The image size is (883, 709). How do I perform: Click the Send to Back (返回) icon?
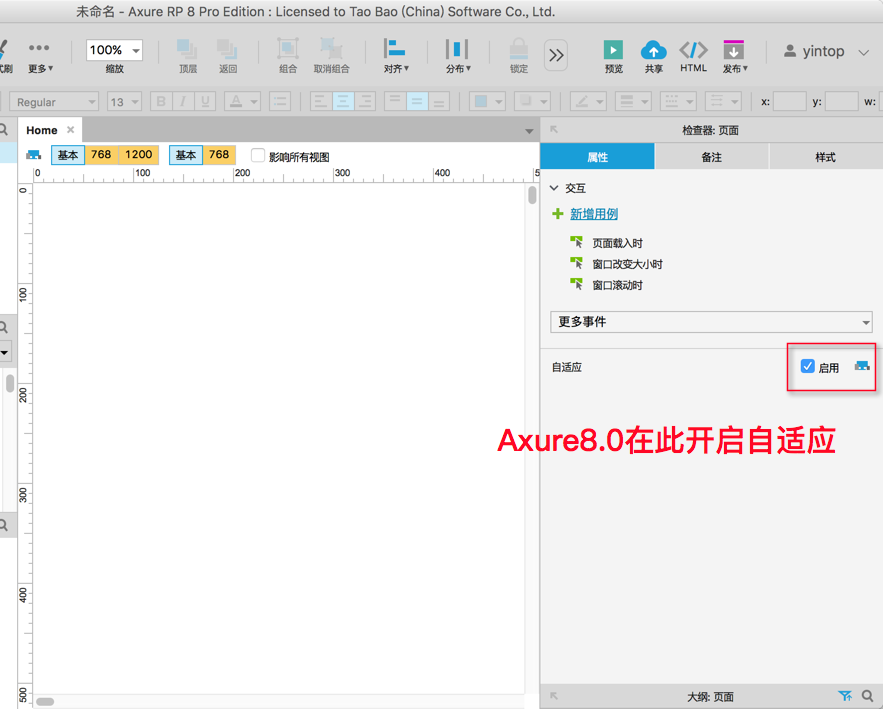228,50
